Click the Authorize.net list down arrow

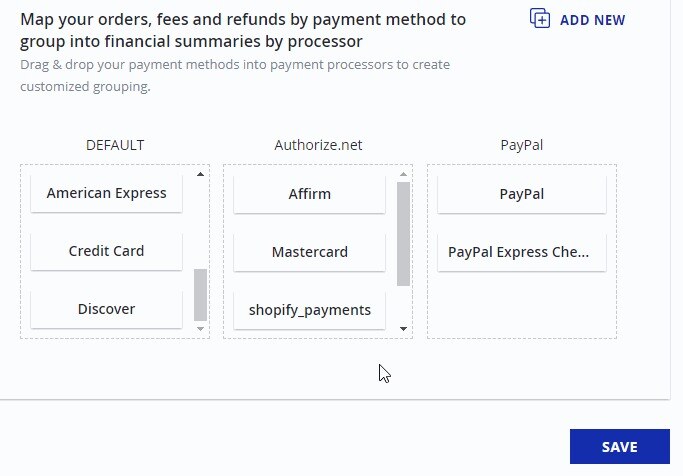(x=403, y=329)
